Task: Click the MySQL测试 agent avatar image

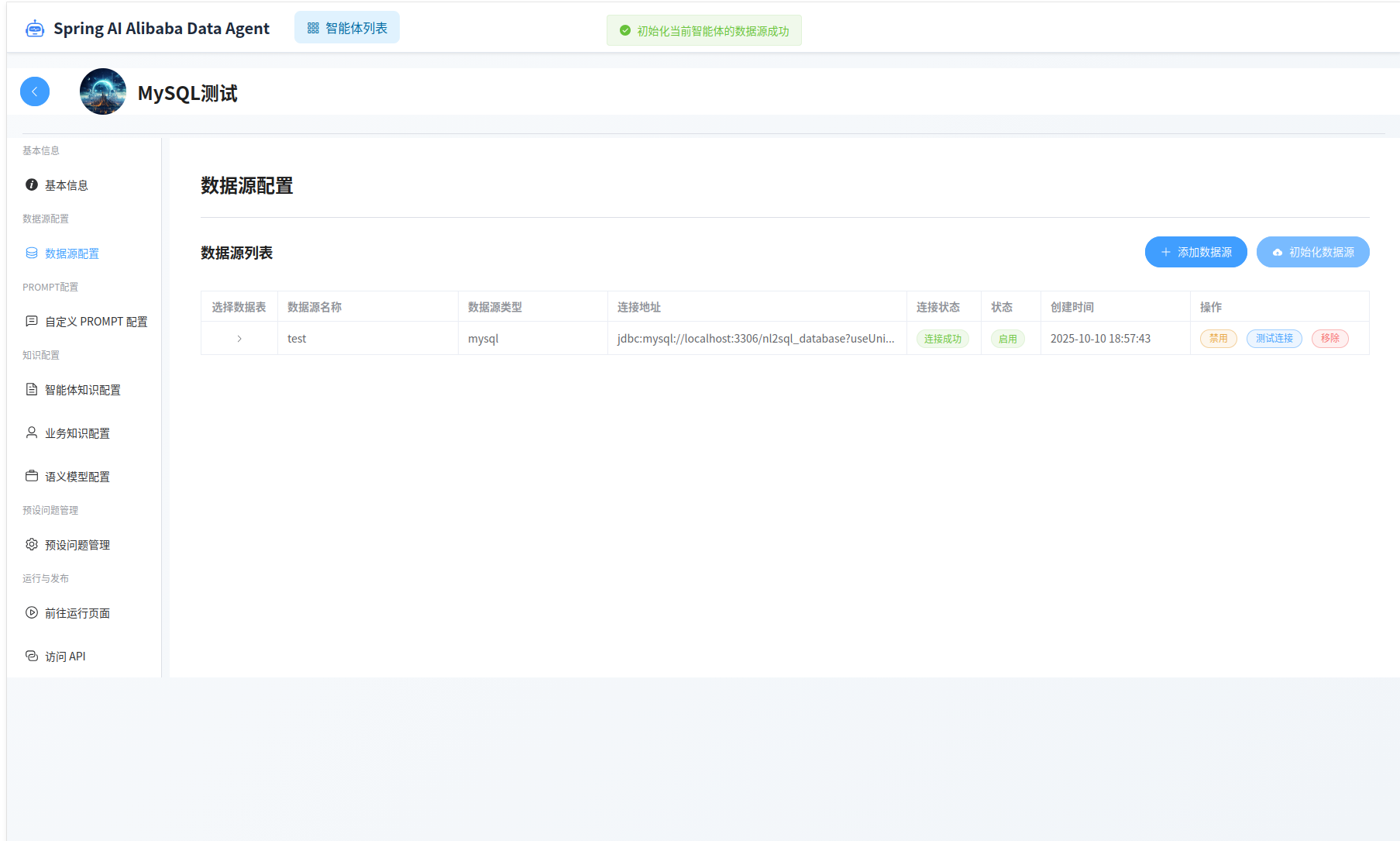Action: [x=103, y=91]
